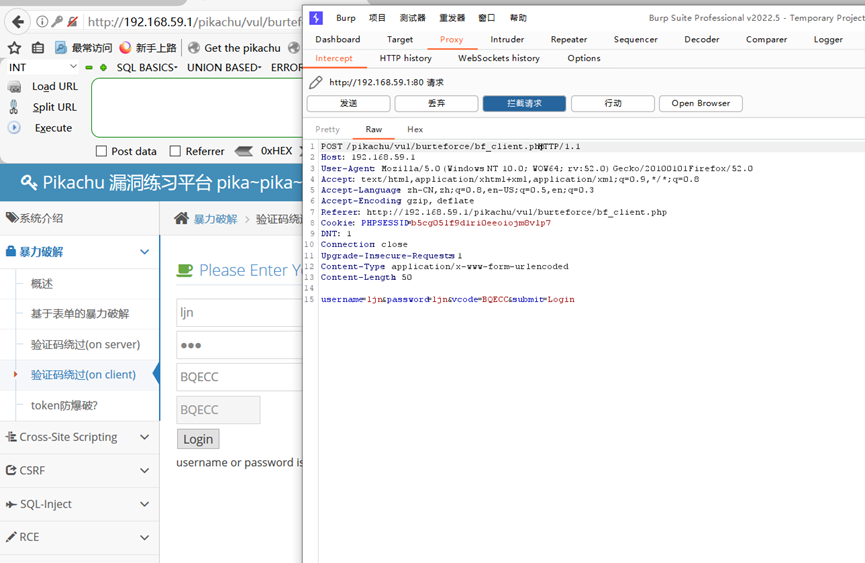The image size is (865, 563).
Task: Expand the SQL-Inject sidebar section
Action: 80,504
